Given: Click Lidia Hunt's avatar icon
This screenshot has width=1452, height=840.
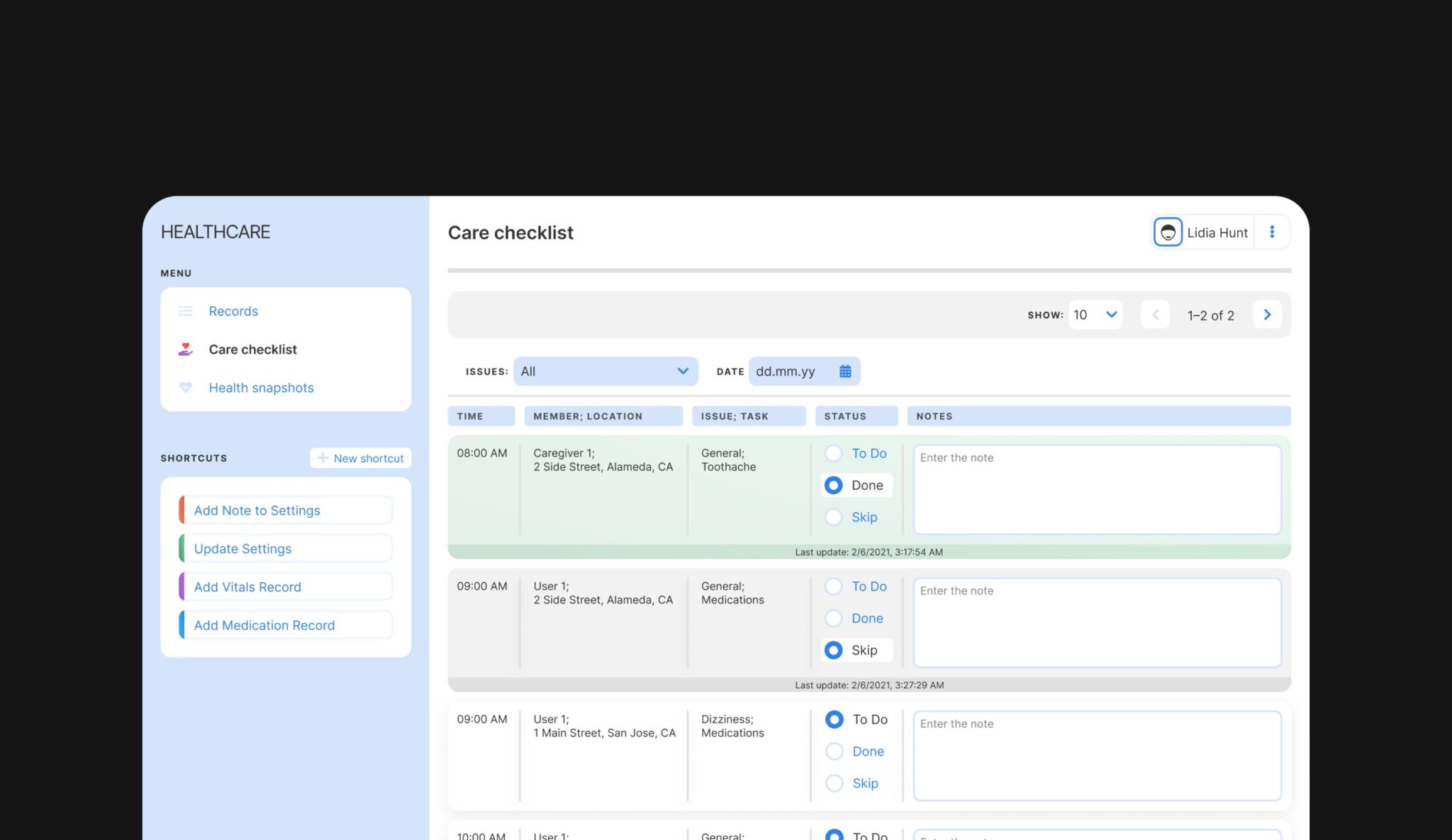Looking at the screenshot, I should [1168, 233].
